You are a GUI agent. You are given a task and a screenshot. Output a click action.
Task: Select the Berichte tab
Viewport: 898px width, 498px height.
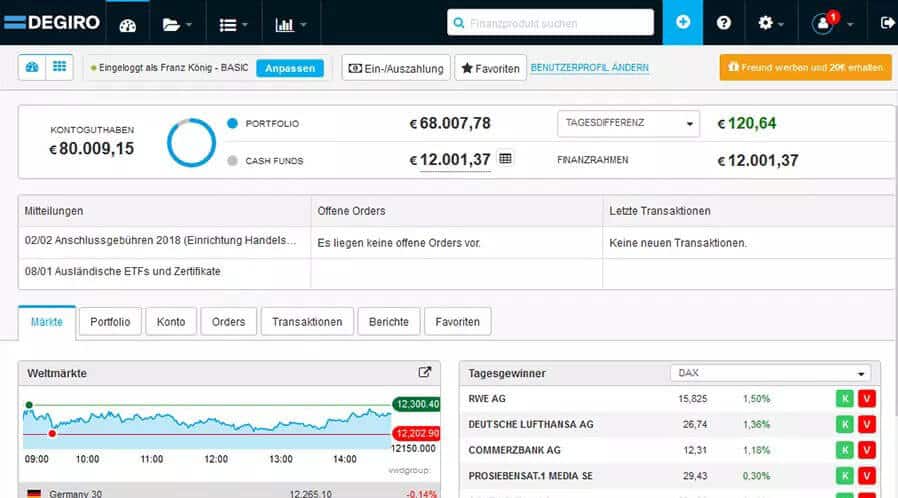click(x=389, y=322)
